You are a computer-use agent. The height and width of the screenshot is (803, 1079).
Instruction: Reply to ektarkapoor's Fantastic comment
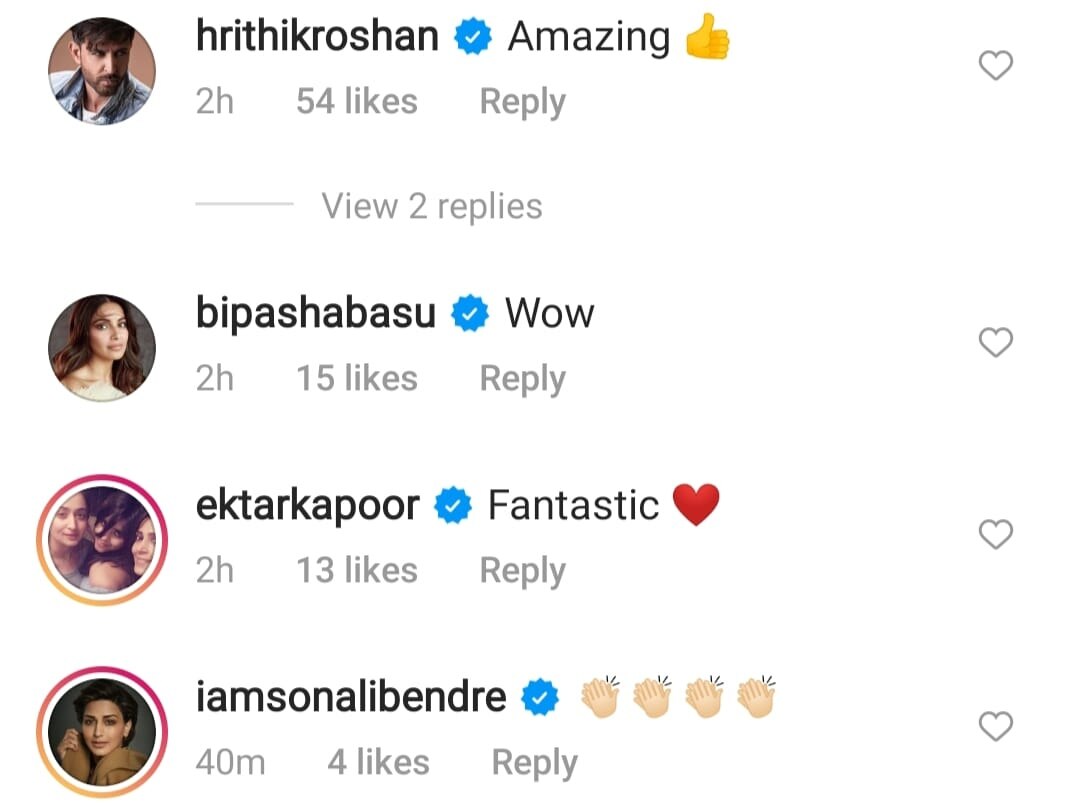(x=522, y=570)
